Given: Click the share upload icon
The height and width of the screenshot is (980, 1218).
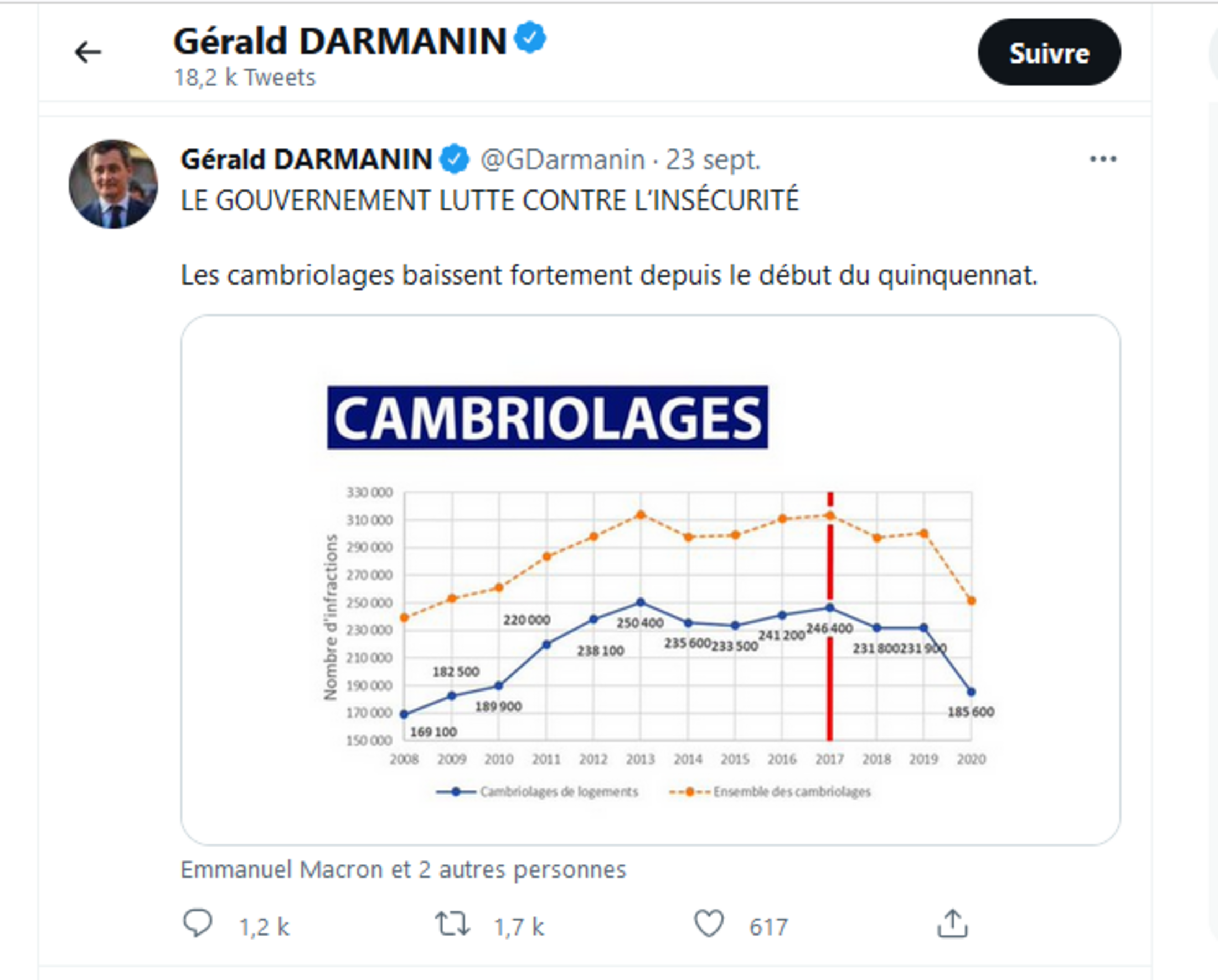Looking at the screenshot, I should (x=952, y=925).
